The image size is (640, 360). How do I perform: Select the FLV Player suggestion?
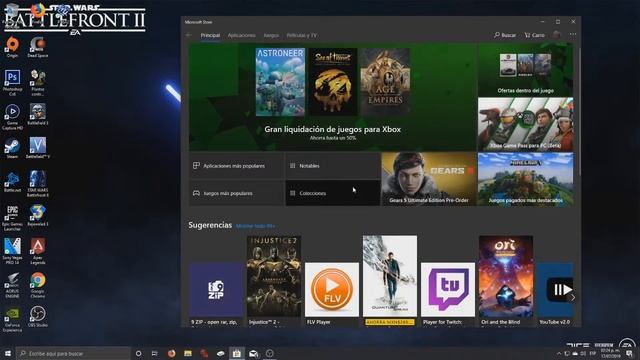[x=332, y=294]
